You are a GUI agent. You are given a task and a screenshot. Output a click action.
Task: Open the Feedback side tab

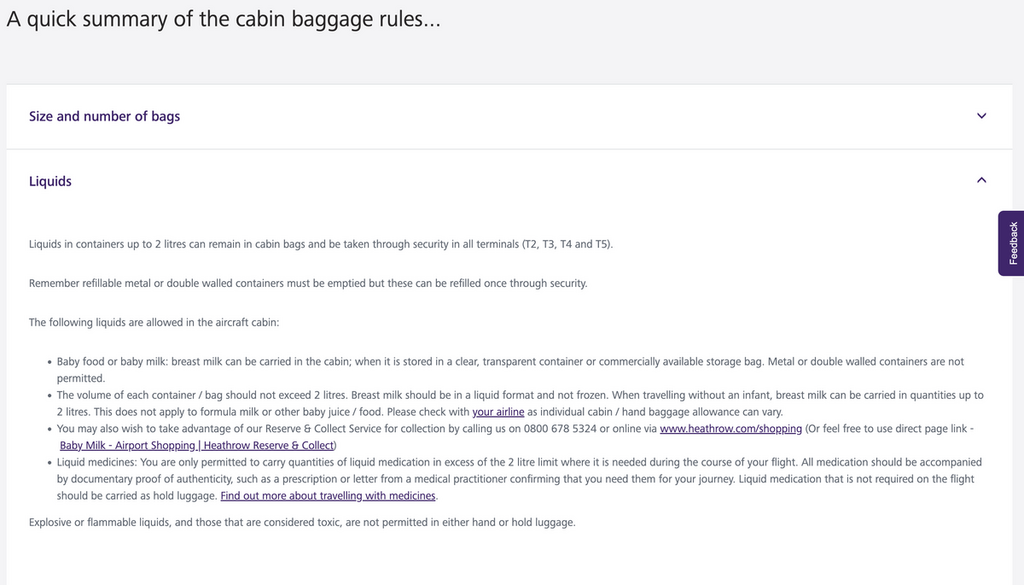1011,243
